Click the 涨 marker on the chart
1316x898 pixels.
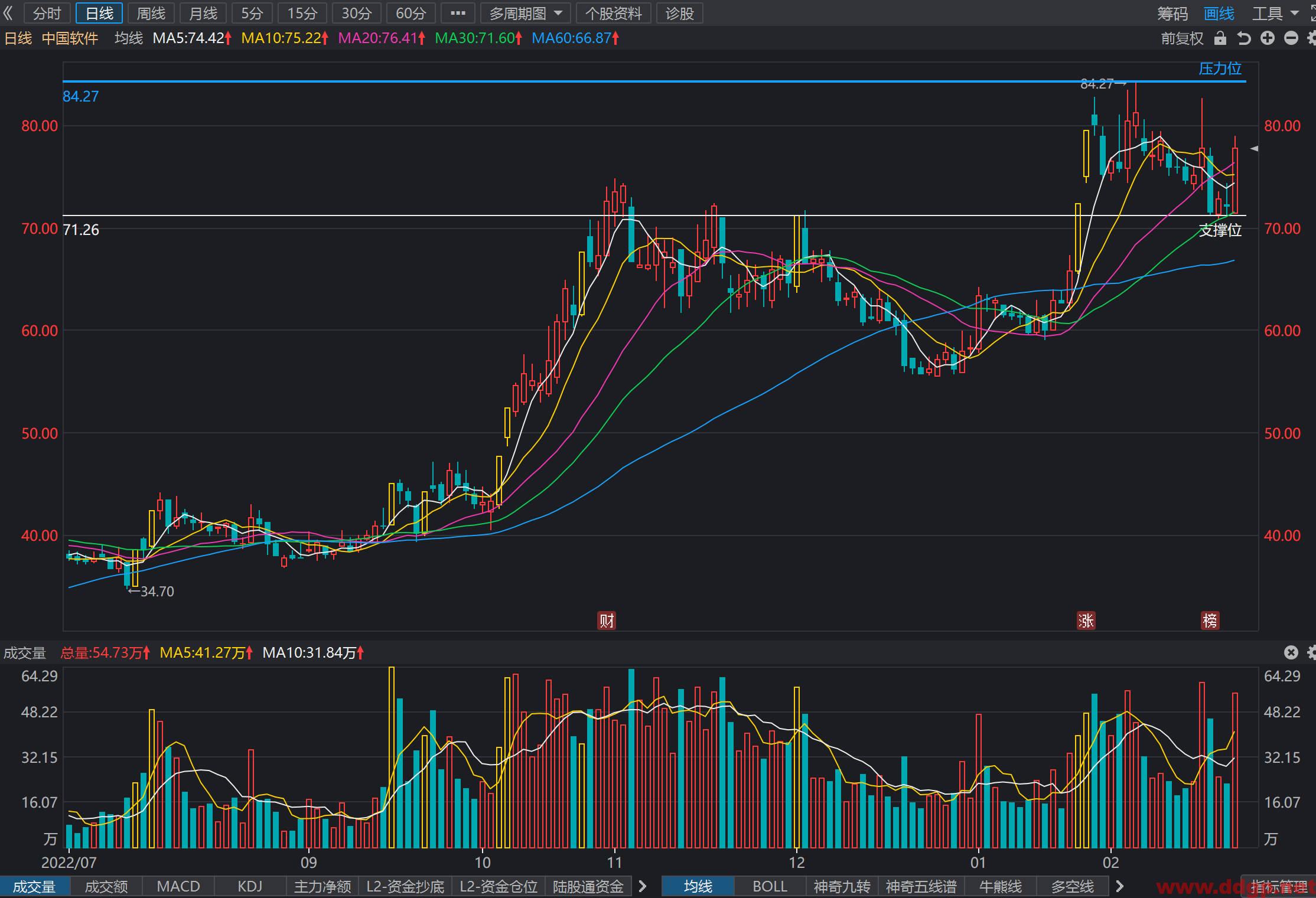(x=1086, y=621)
